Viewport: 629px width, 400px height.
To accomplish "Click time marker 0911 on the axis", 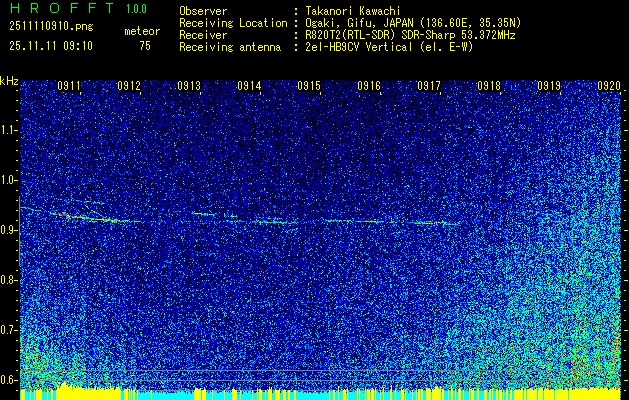I will click(69, 85).
